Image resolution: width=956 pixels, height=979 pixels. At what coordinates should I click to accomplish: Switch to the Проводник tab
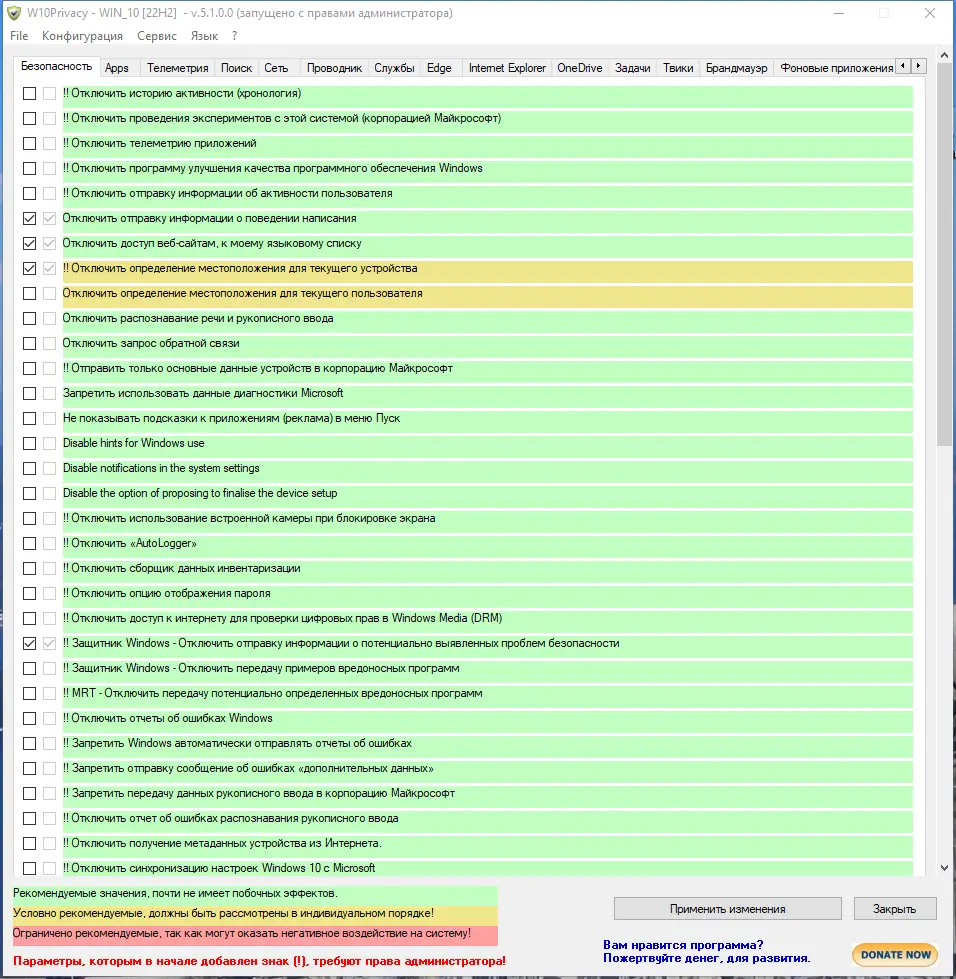(x=334, y=68)
